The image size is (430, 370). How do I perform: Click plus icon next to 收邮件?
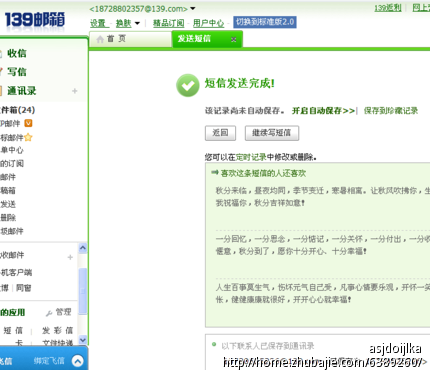pos(70,257)
